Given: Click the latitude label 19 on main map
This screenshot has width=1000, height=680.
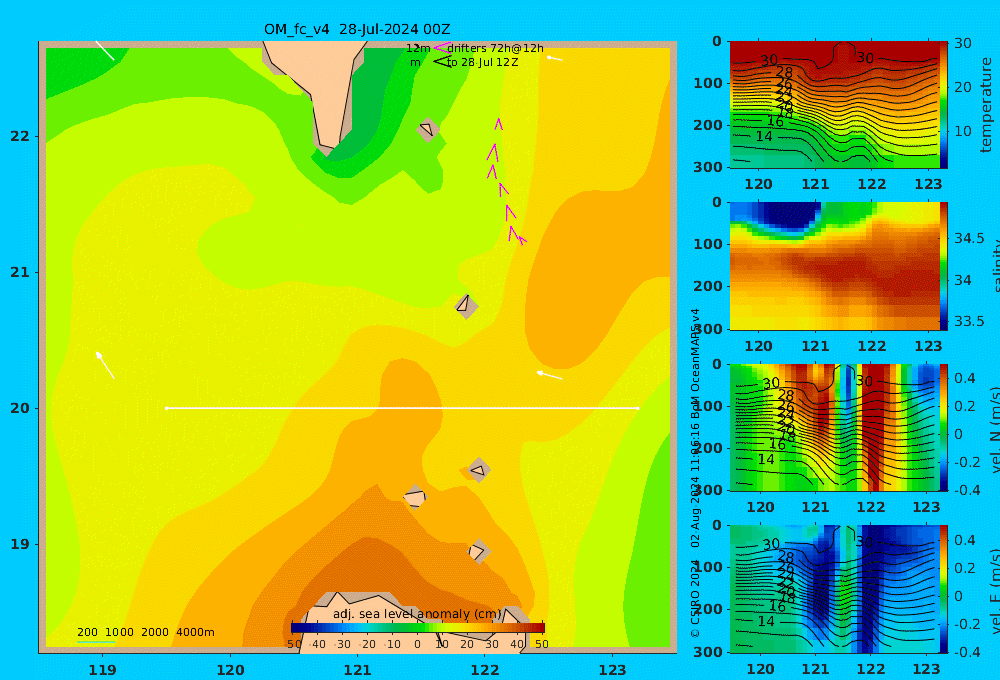Looking at the screenshot, I should [20, 544].
